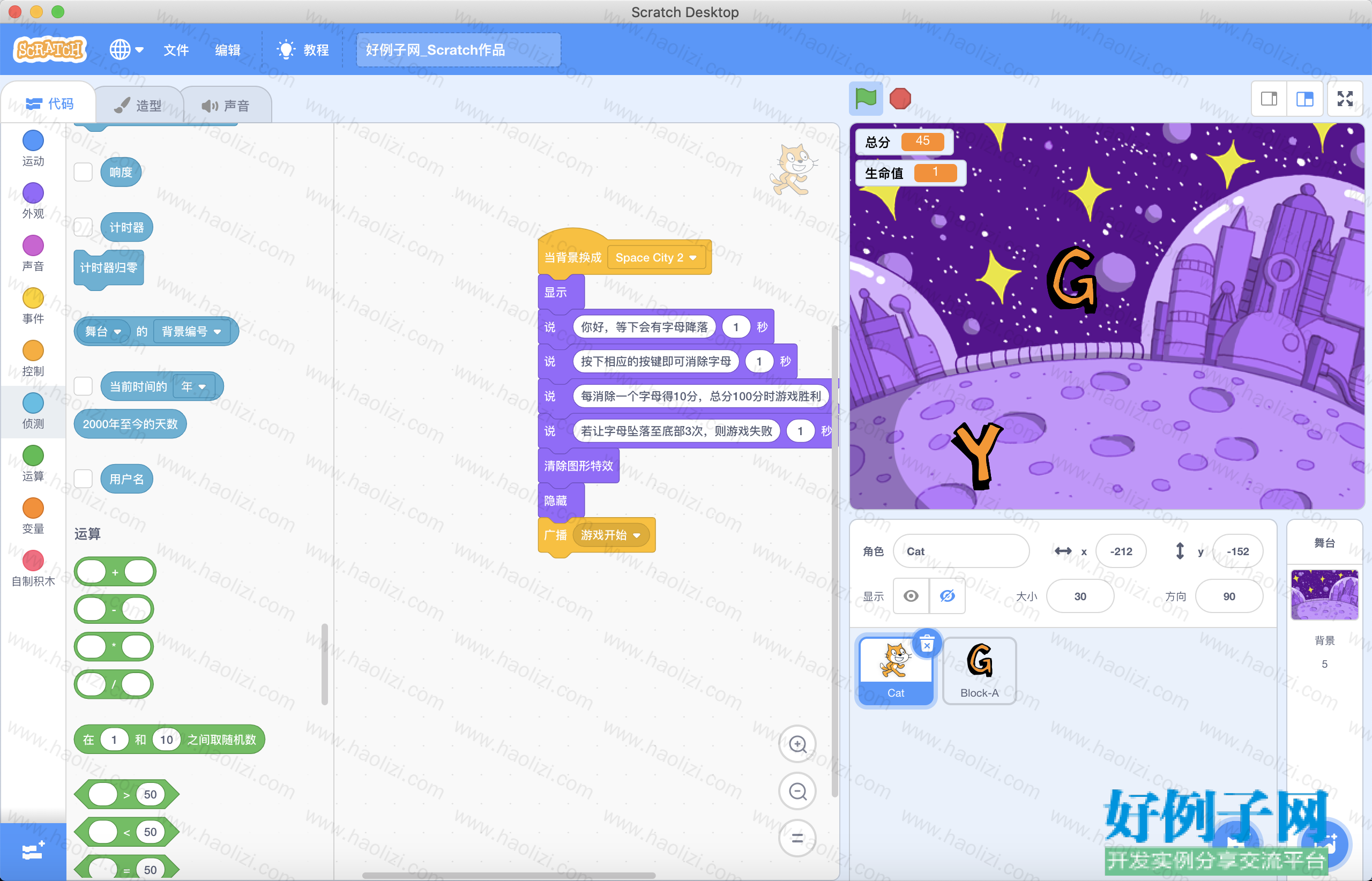1372x881 pixels.
Task: Open the 背景编号 dropdown
Action: point(192,331)
